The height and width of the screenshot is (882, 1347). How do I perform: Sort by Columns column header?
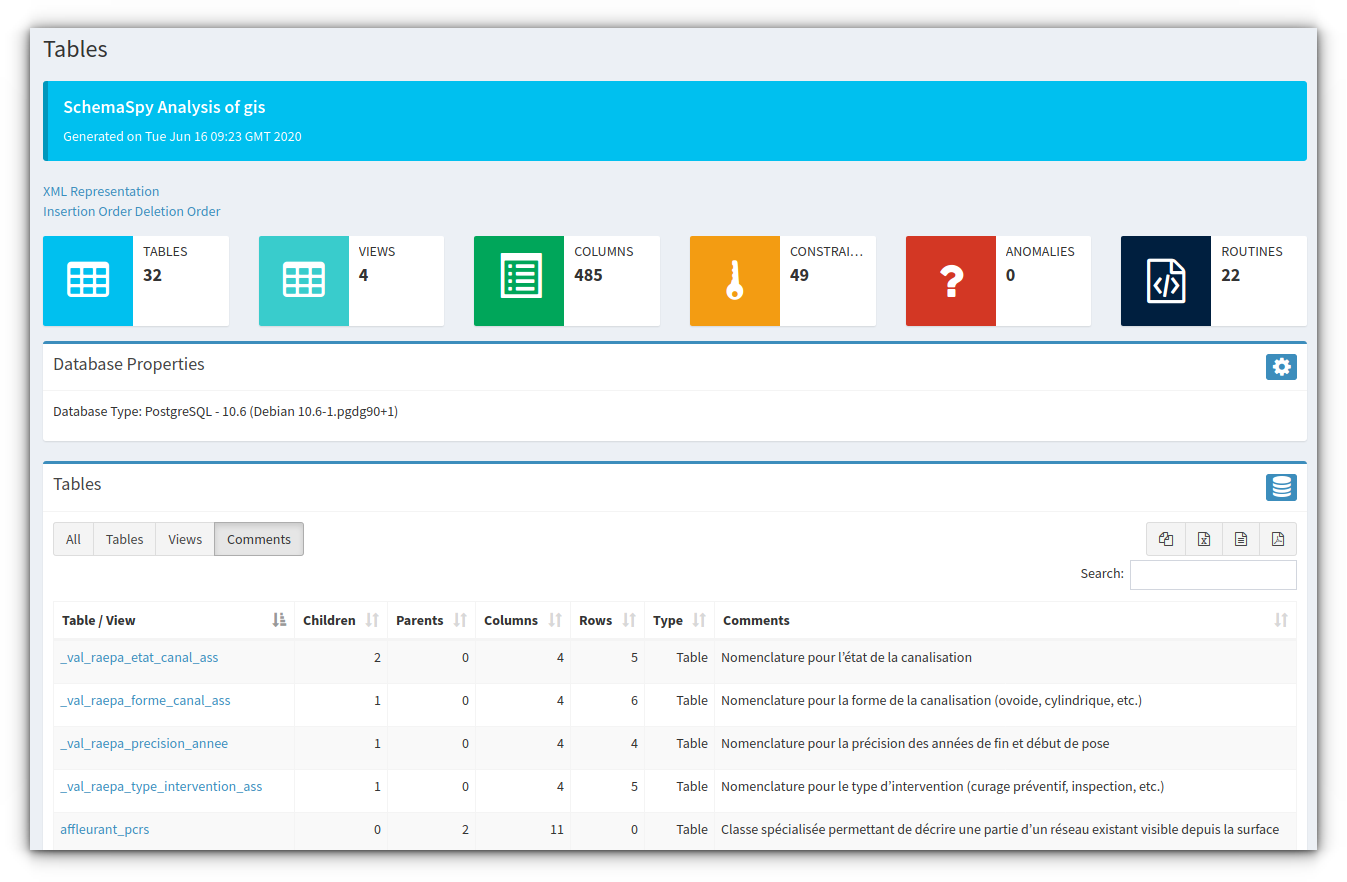pos(523,620)
